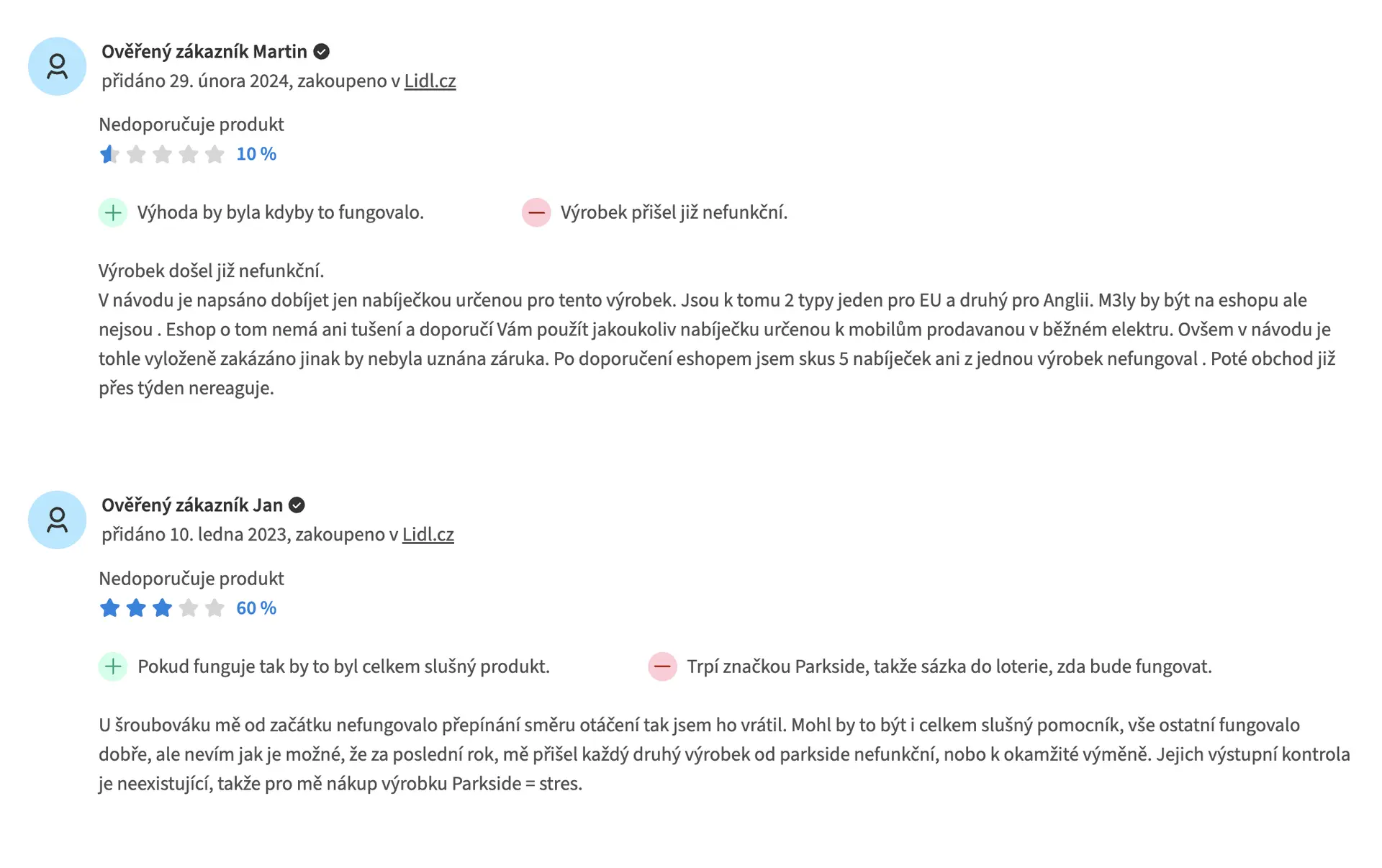Click Martin's user avatar icon
Screen dimensions: 1382x868
[x=57, y=66]
